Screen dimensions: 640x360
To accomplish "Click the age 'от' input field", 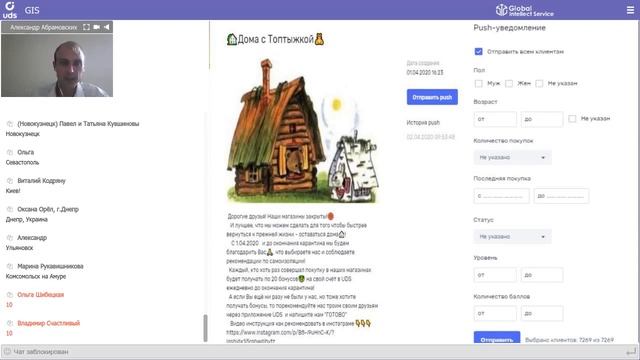I will point(495,119).
